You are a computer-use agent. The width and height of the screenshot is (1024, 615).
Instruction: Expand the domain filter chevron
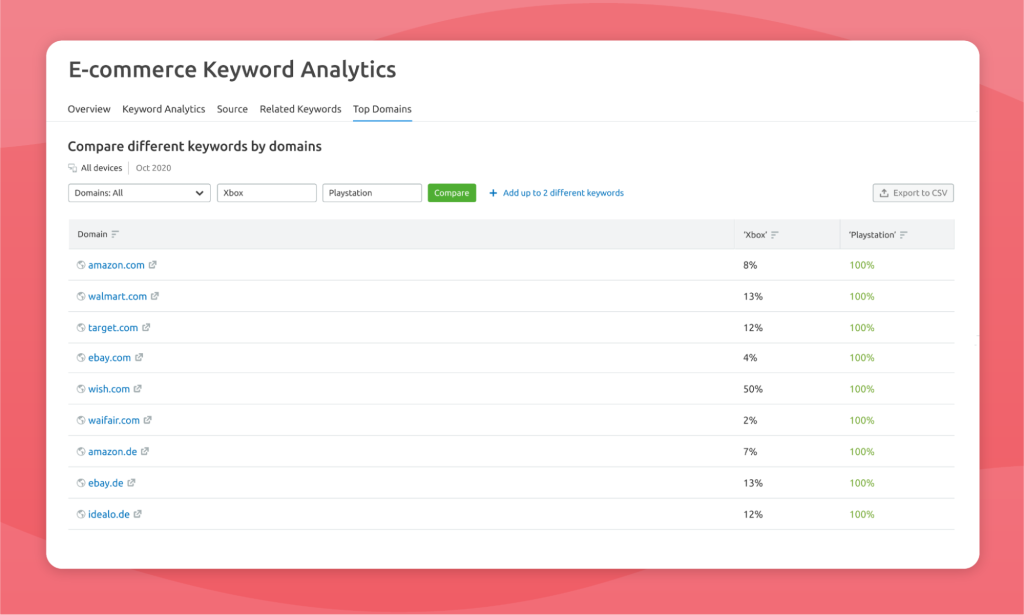199,192
